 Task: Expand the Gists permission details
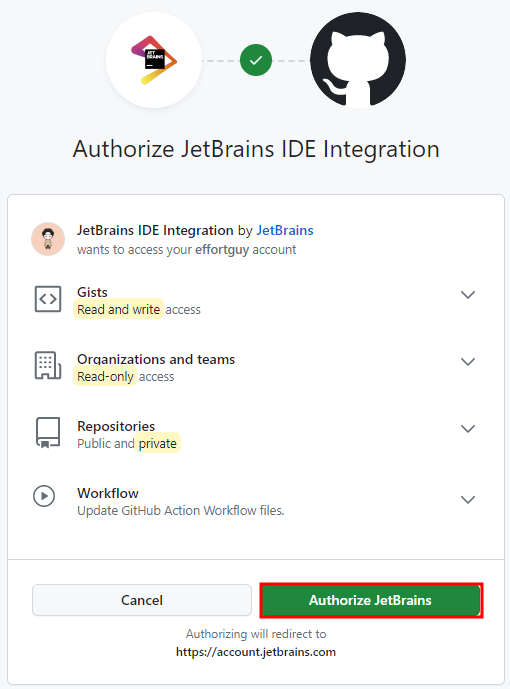click(x=468, y=294)
